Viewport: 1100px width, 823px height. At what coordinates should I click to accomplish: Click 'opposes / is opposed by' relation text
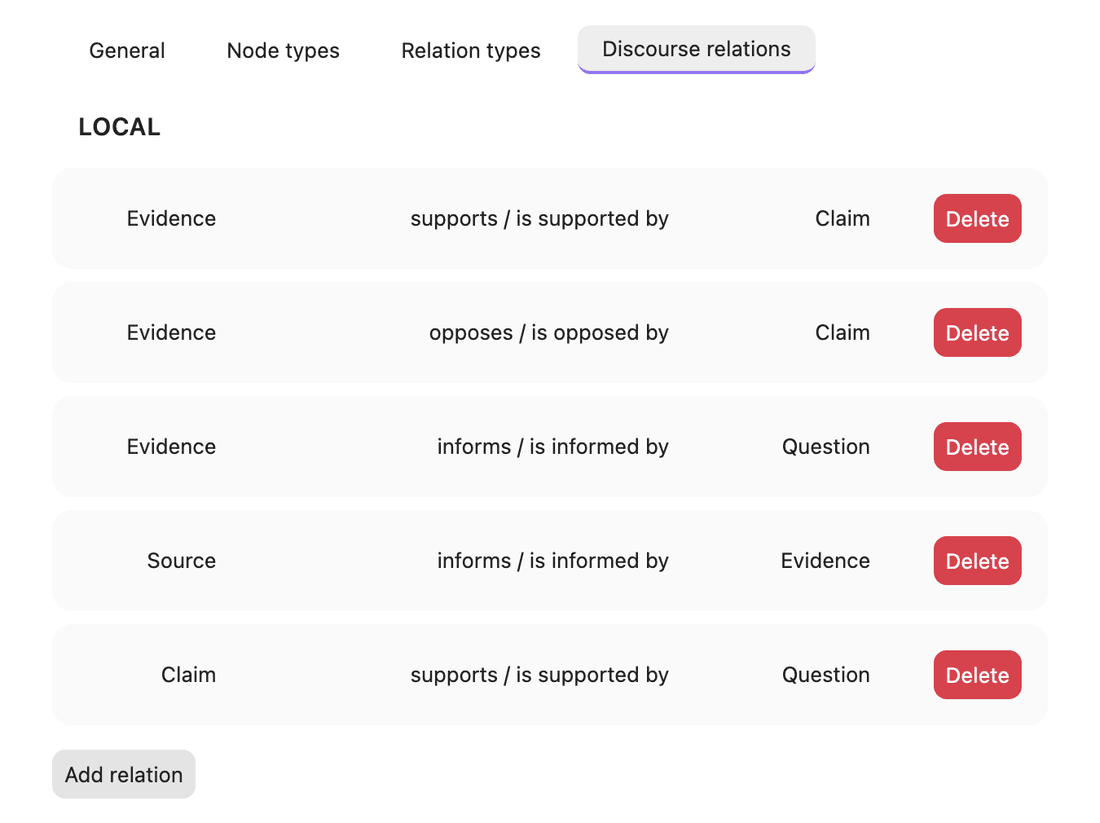[x=549, y=333]
